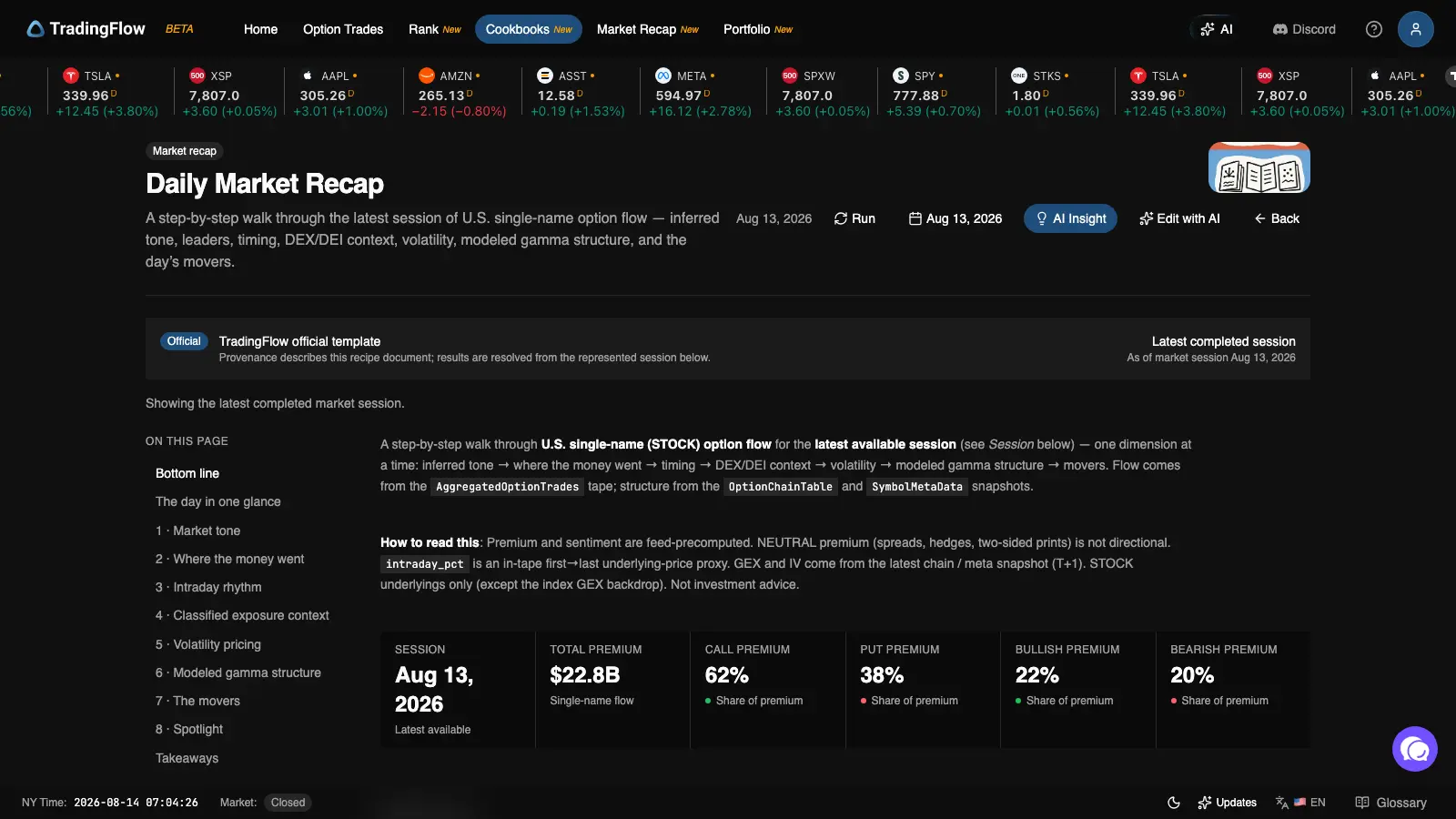Select the Cookbooks tab

[529, 29]
